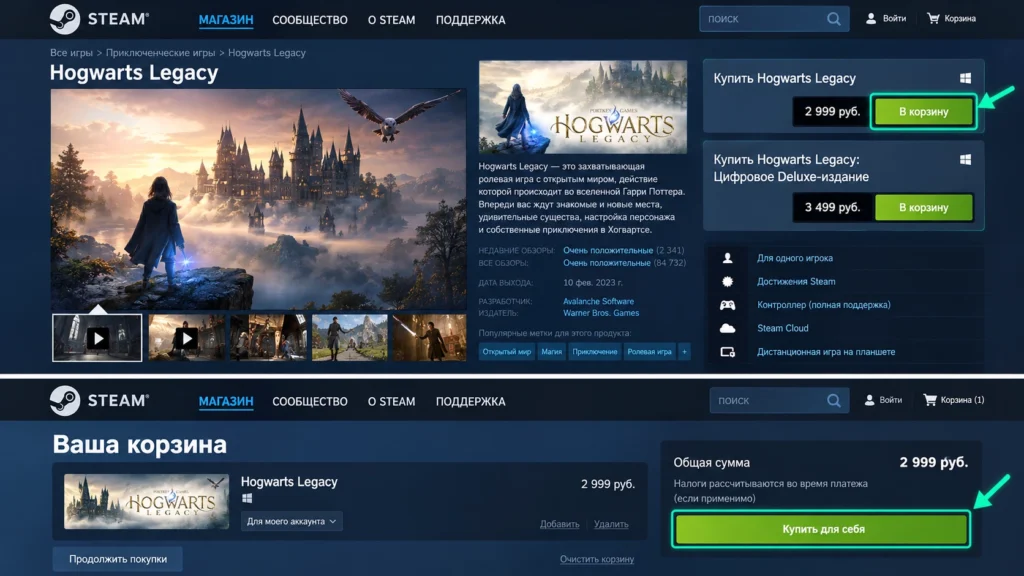Open О STEAM on the store page
Screen dimensions: 1024x576
pyautogui.click(x=391, y=20)
